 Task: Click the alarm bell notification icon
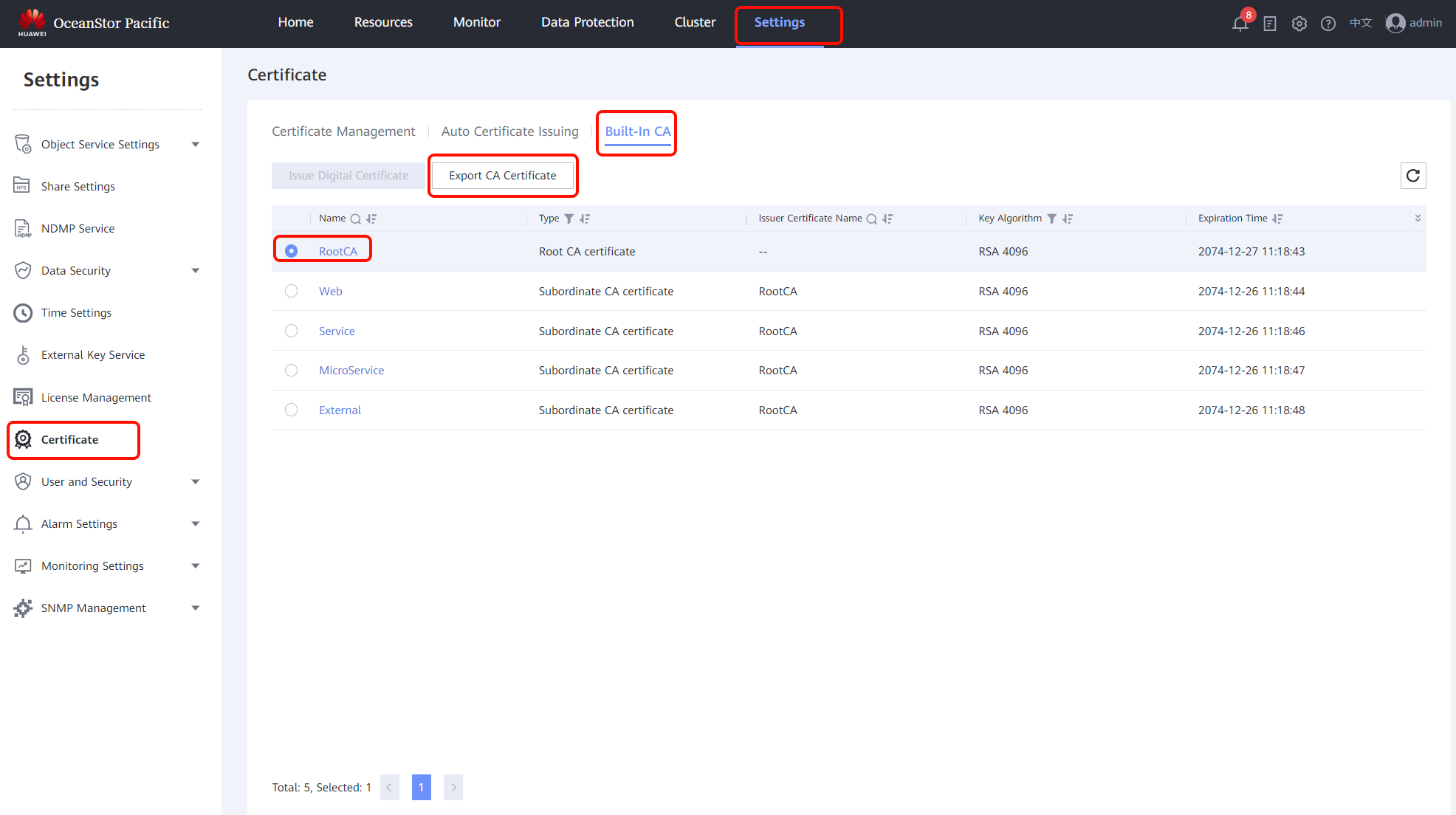click(1240, 24)
